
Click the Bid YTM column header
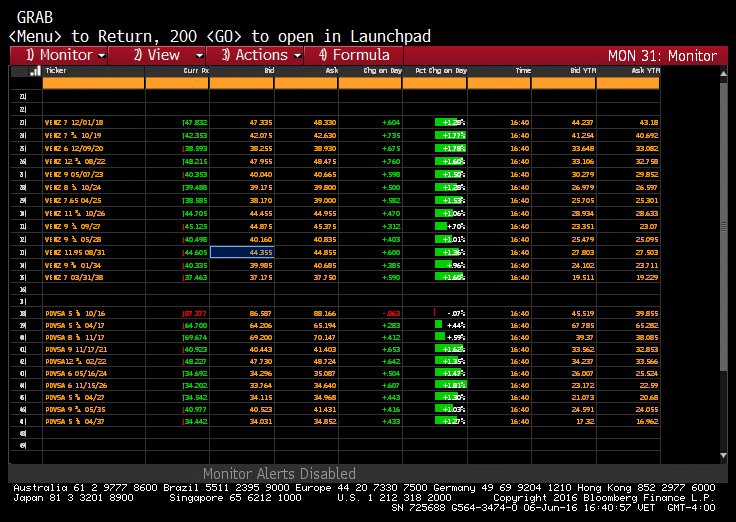click(x=583, y=70)
